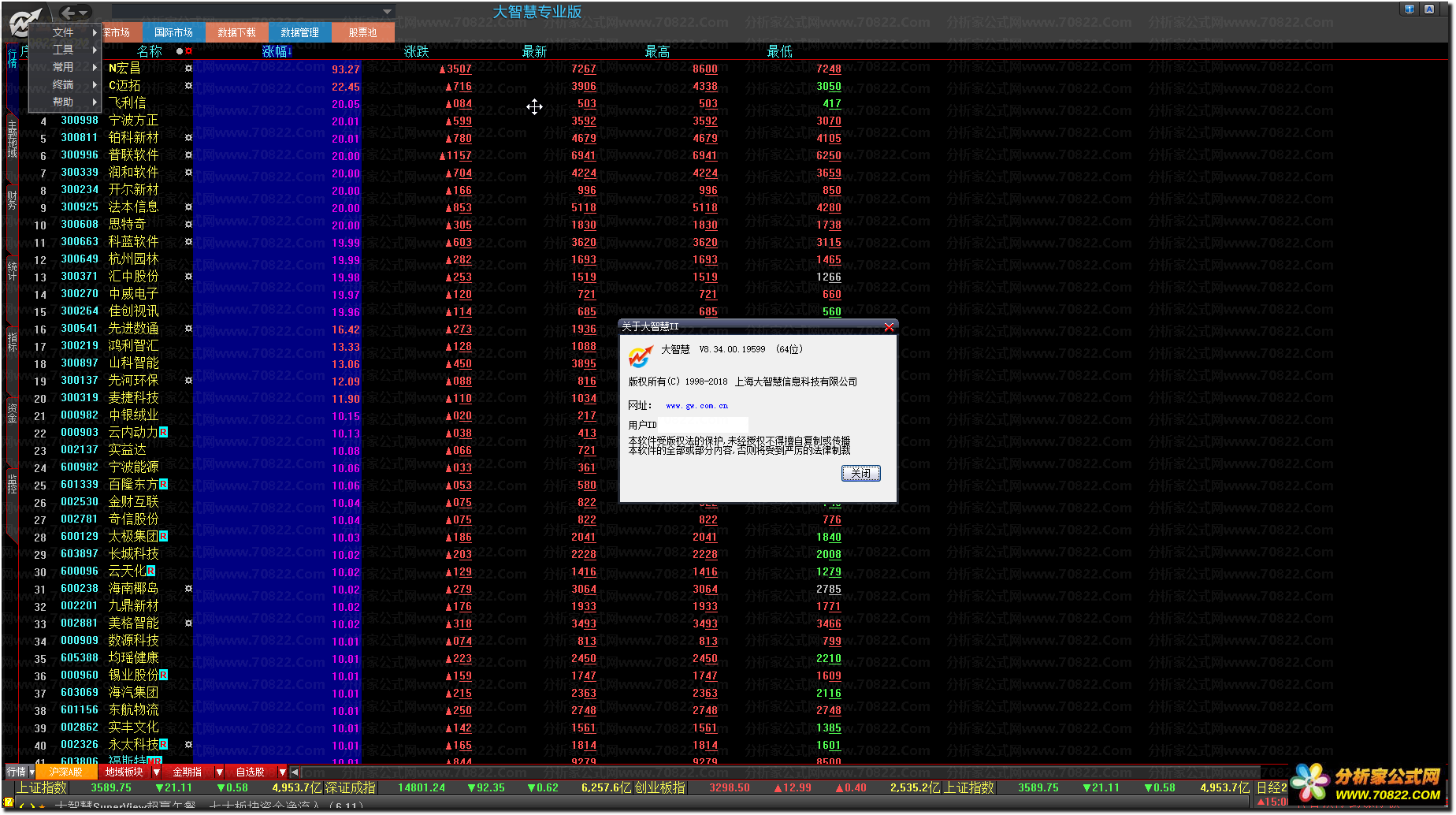
Task: Switch to the 数据下载 tab
Action: (x=236, y=32)
